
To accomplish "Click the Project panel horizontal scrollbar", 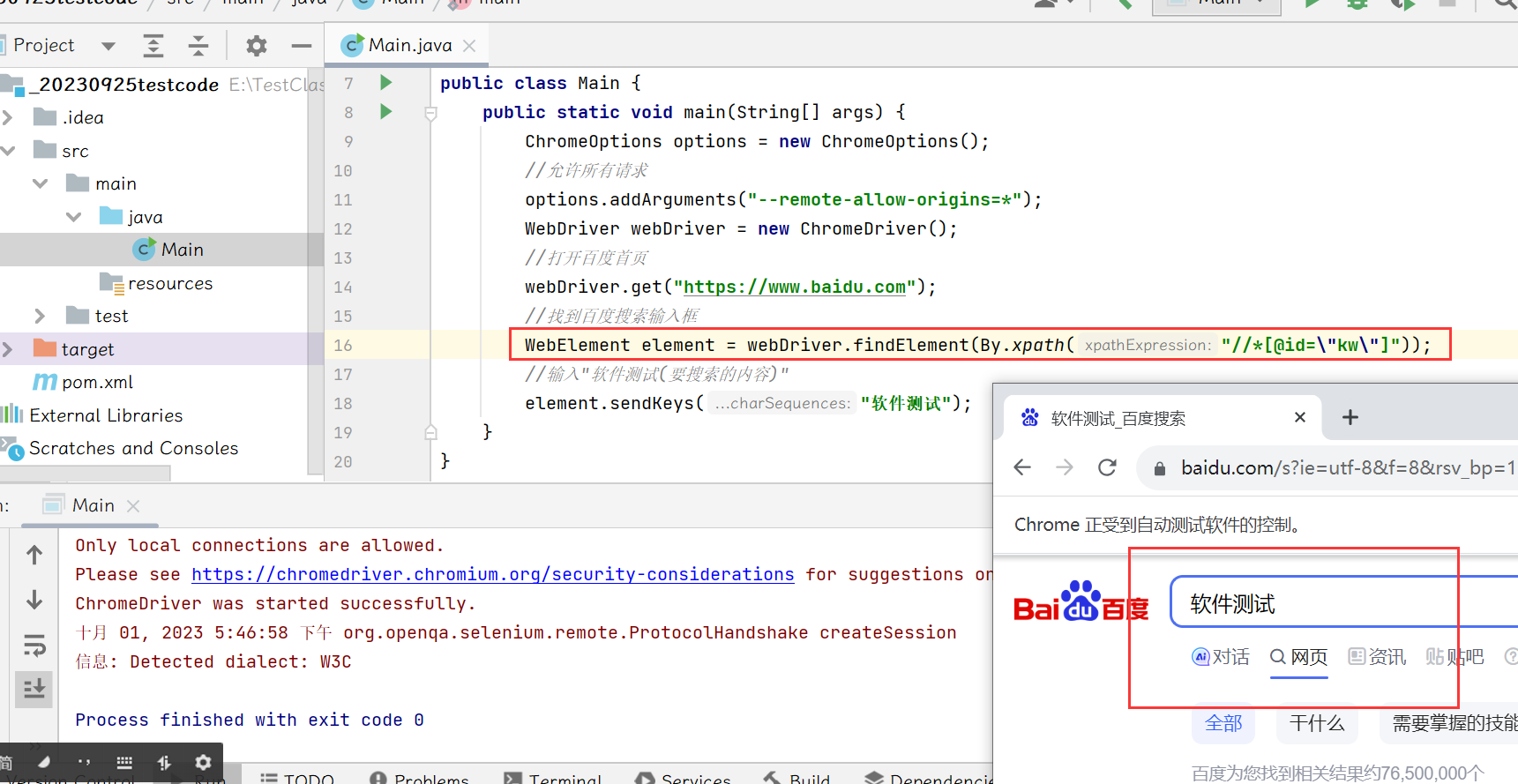I will (x=85, y=474).
